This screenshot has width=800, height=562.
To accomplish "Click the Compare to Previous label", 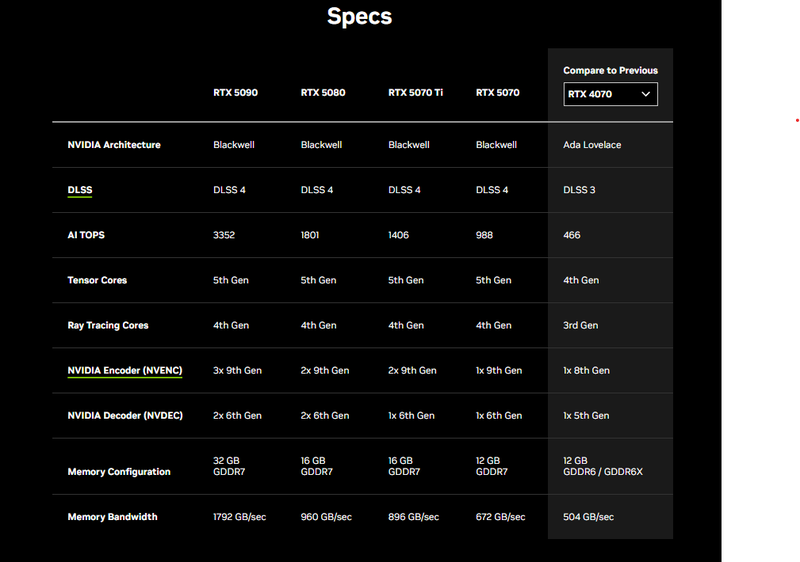I will [x=610, y=70].
